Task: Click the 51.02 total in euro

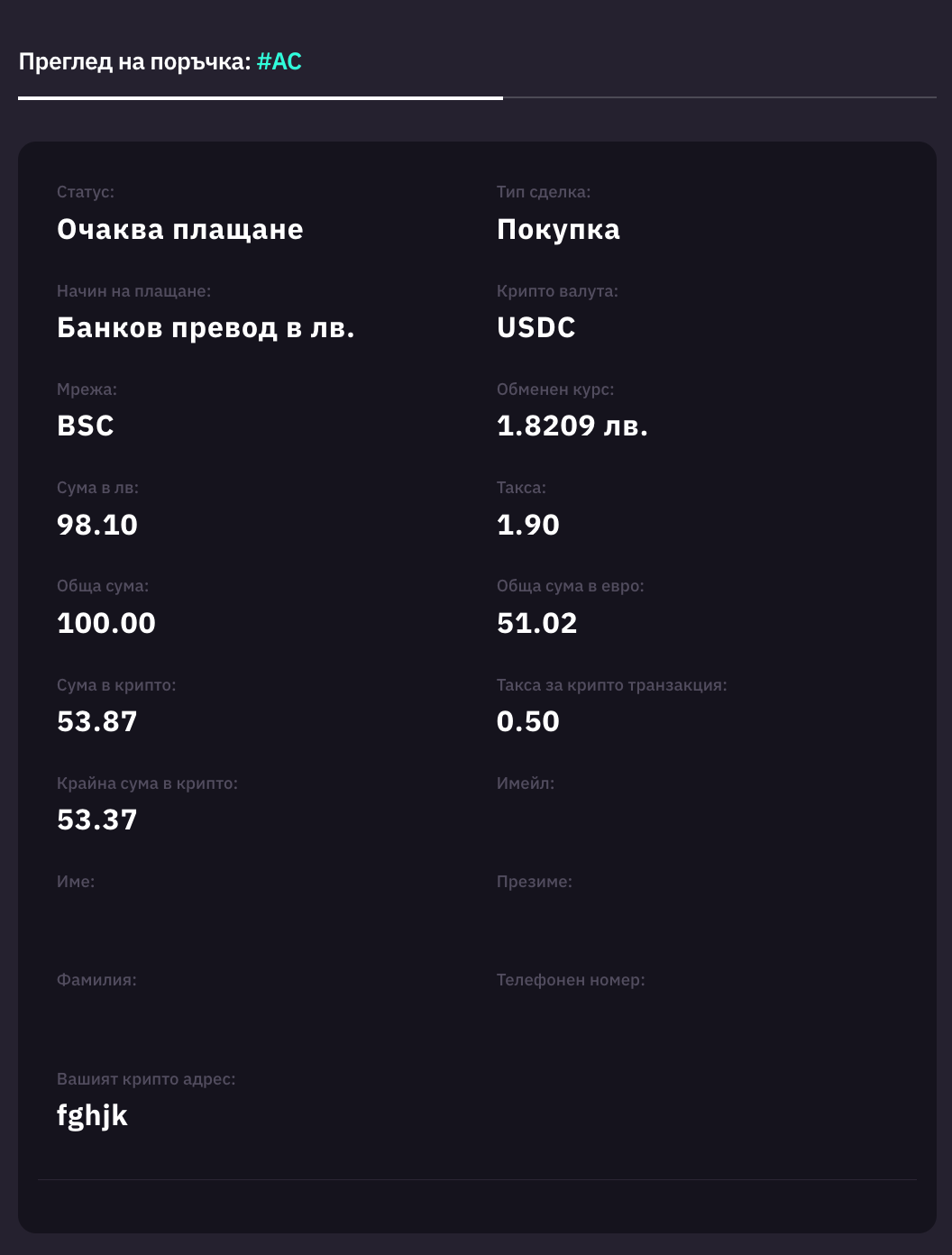Action: tap(537, 623)
